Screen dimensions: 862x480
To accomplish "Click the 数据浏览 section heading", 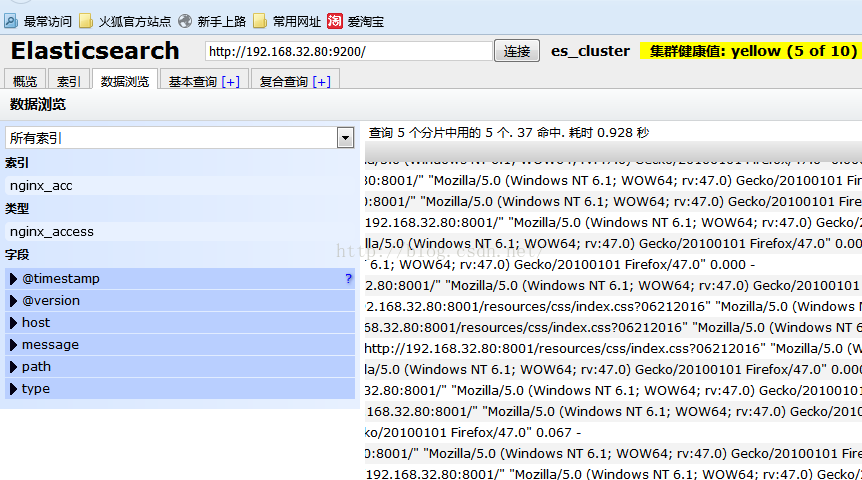I will click(x=38, y=104).
